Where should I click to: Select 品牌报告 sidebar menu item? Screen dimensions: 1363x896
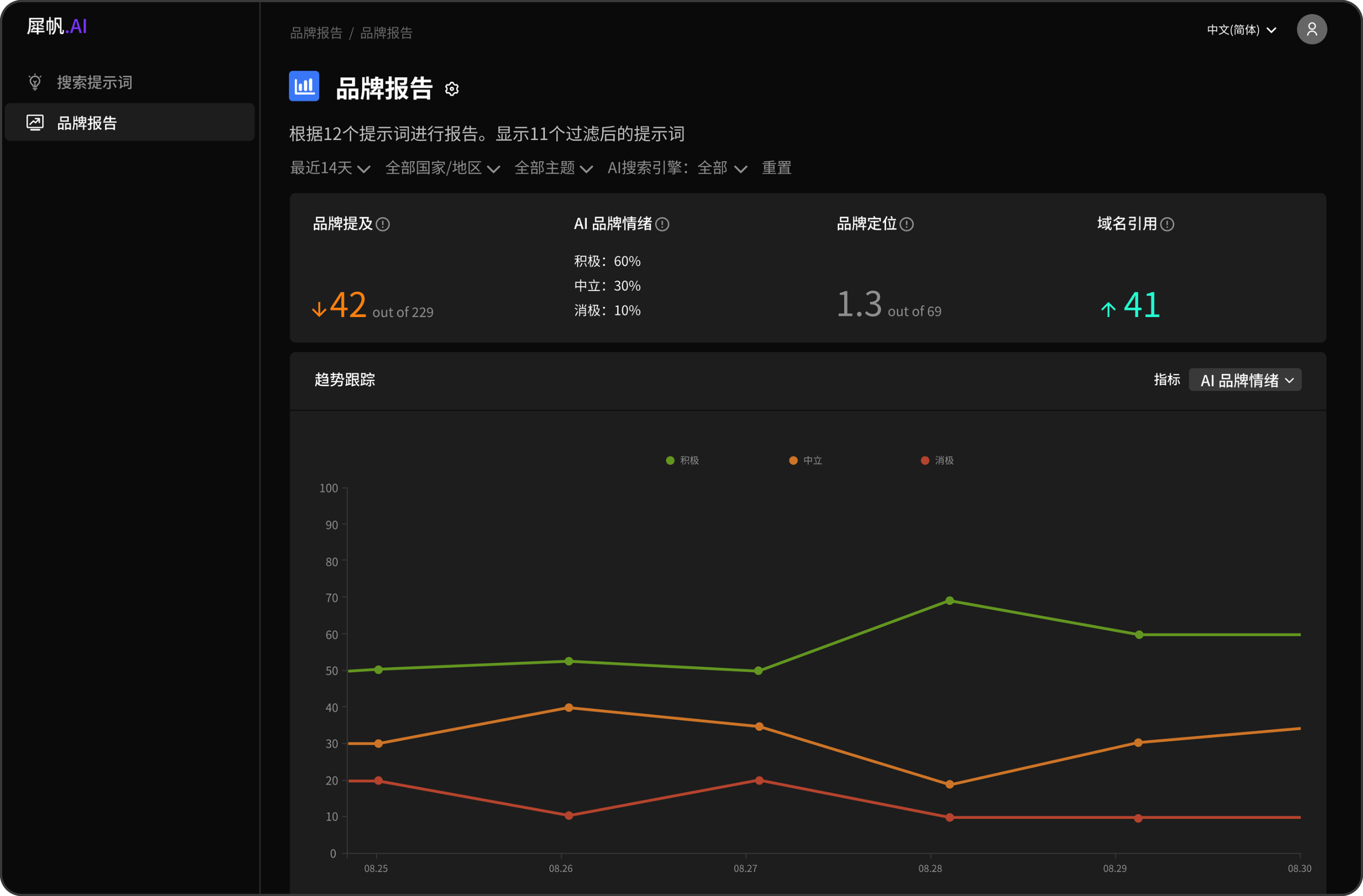(87, 122)
